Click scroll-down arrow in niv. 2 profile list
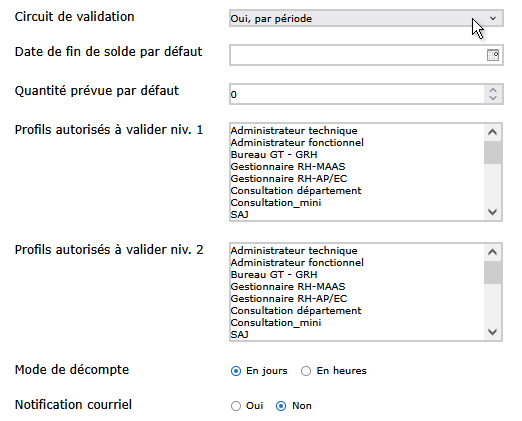 [x=492, y=332]
